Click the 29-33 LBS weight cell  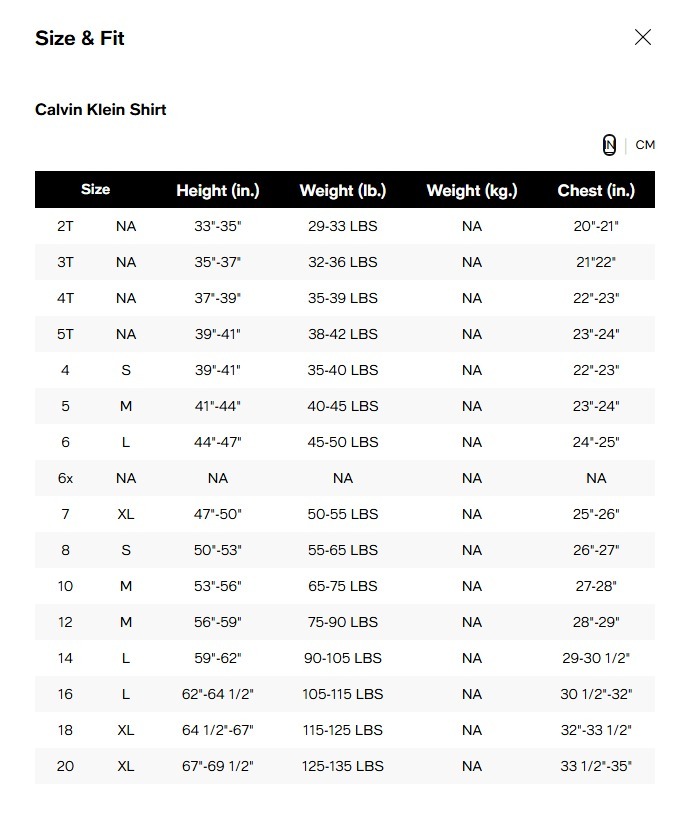click(x=343, y=227)
